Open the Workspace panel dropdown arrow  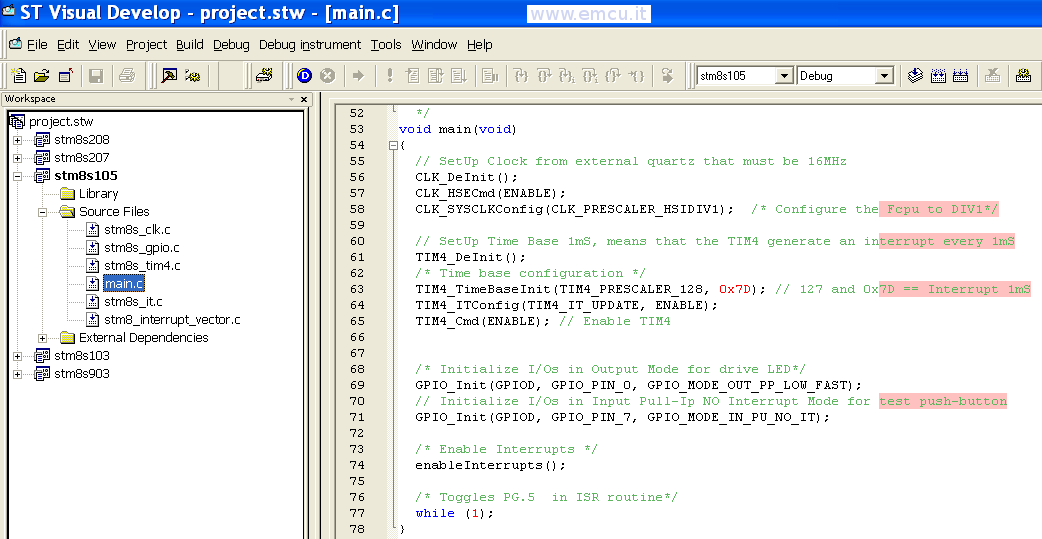click(291, 100)
